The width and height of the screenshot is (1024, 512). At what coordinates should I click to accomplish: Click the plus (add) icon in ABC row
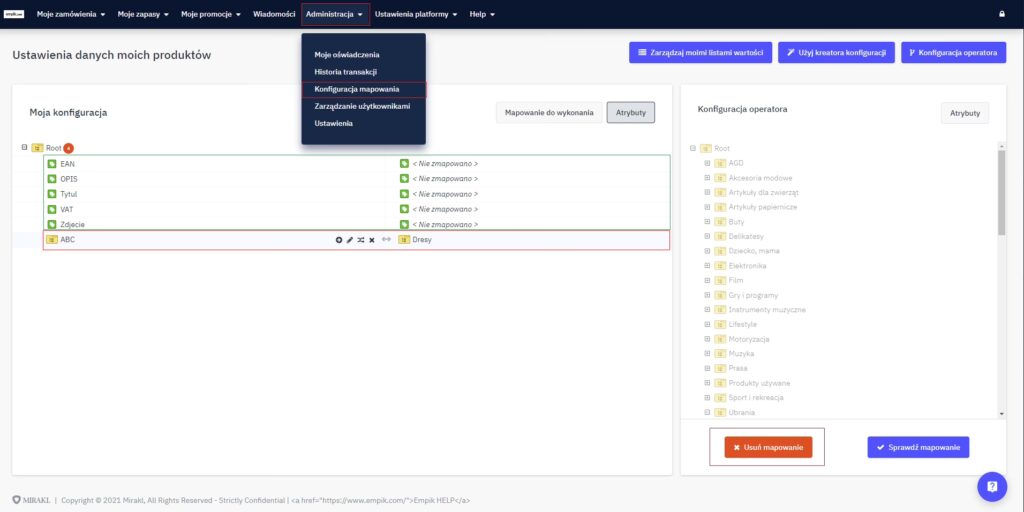click(x=339, y=240)
